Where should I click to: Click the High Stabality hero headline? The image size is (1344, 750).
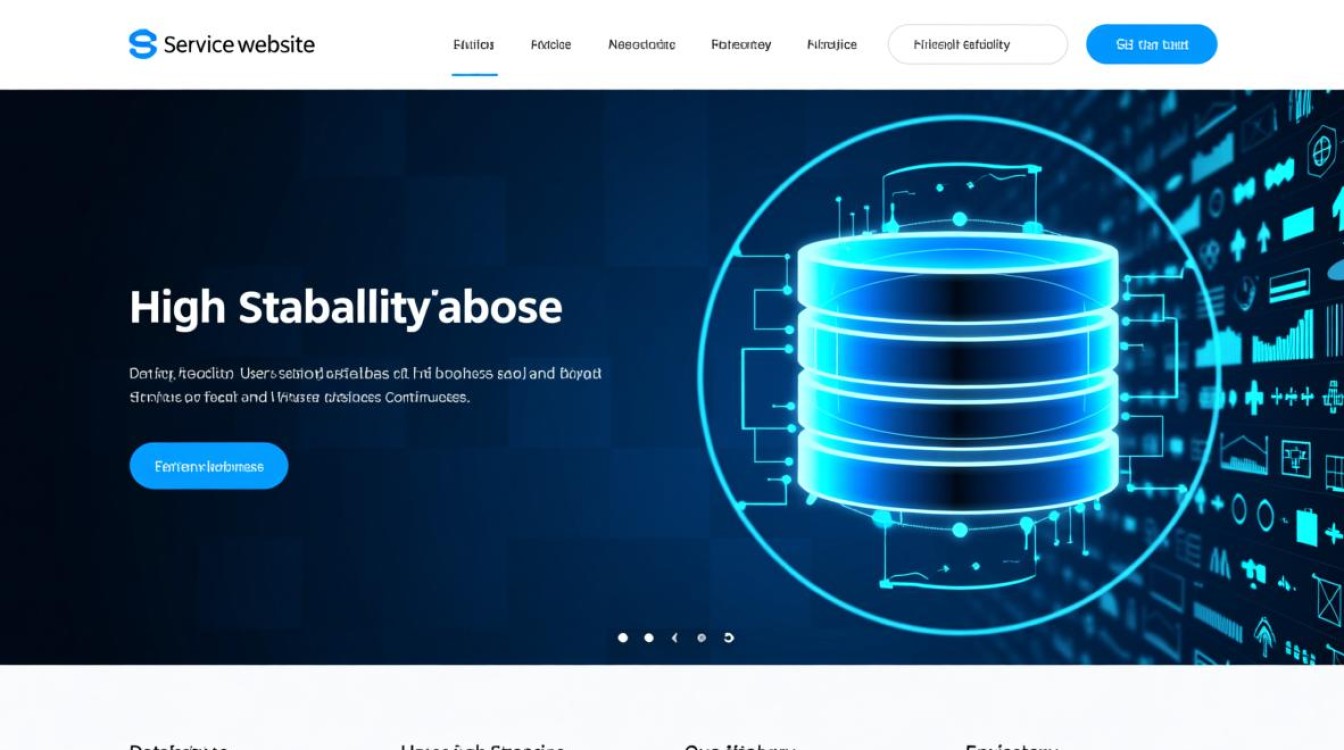click(x=346, y=307)
